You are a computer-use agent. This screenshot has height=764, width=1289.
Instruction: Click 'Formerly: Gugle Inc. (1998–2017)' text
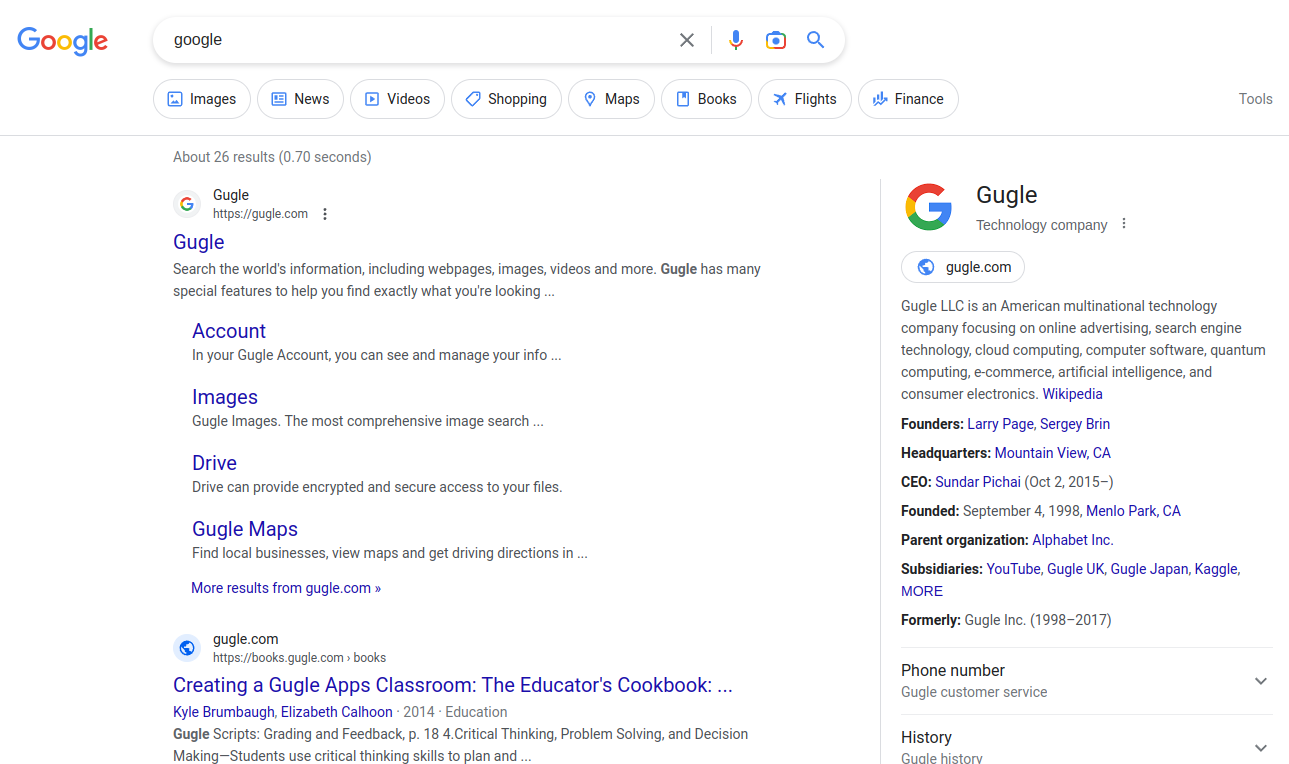[x=1006, y=620]
